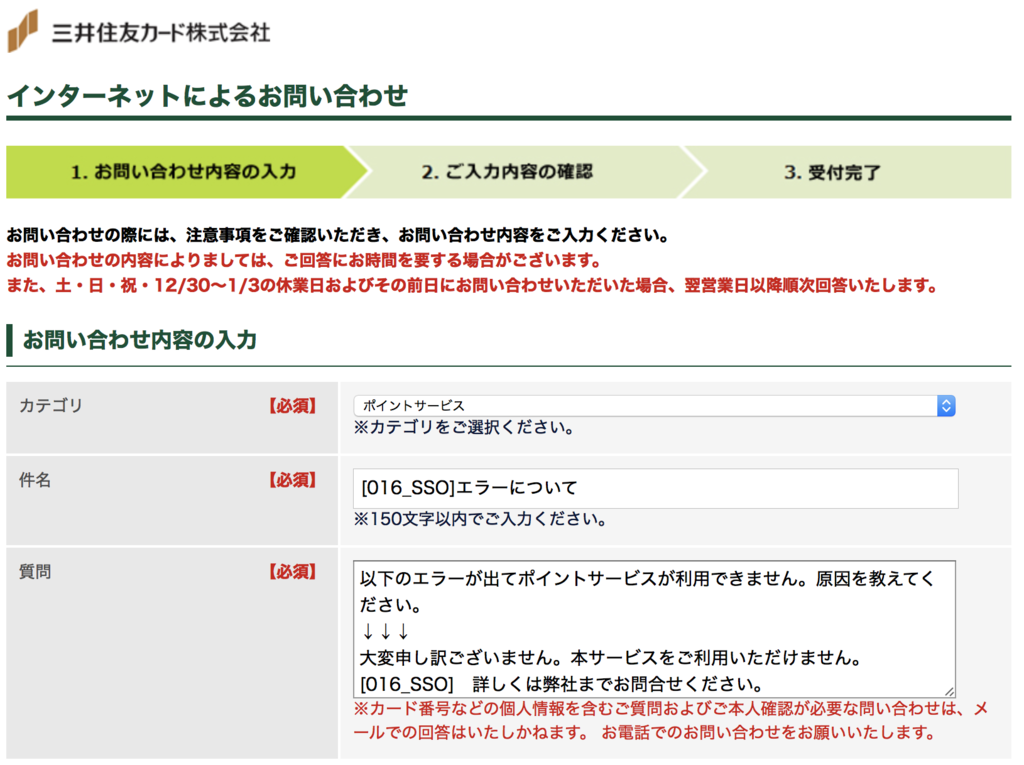
Task: Click the 件名 field label
Action: pyautogui.click(x=35, y=480)
